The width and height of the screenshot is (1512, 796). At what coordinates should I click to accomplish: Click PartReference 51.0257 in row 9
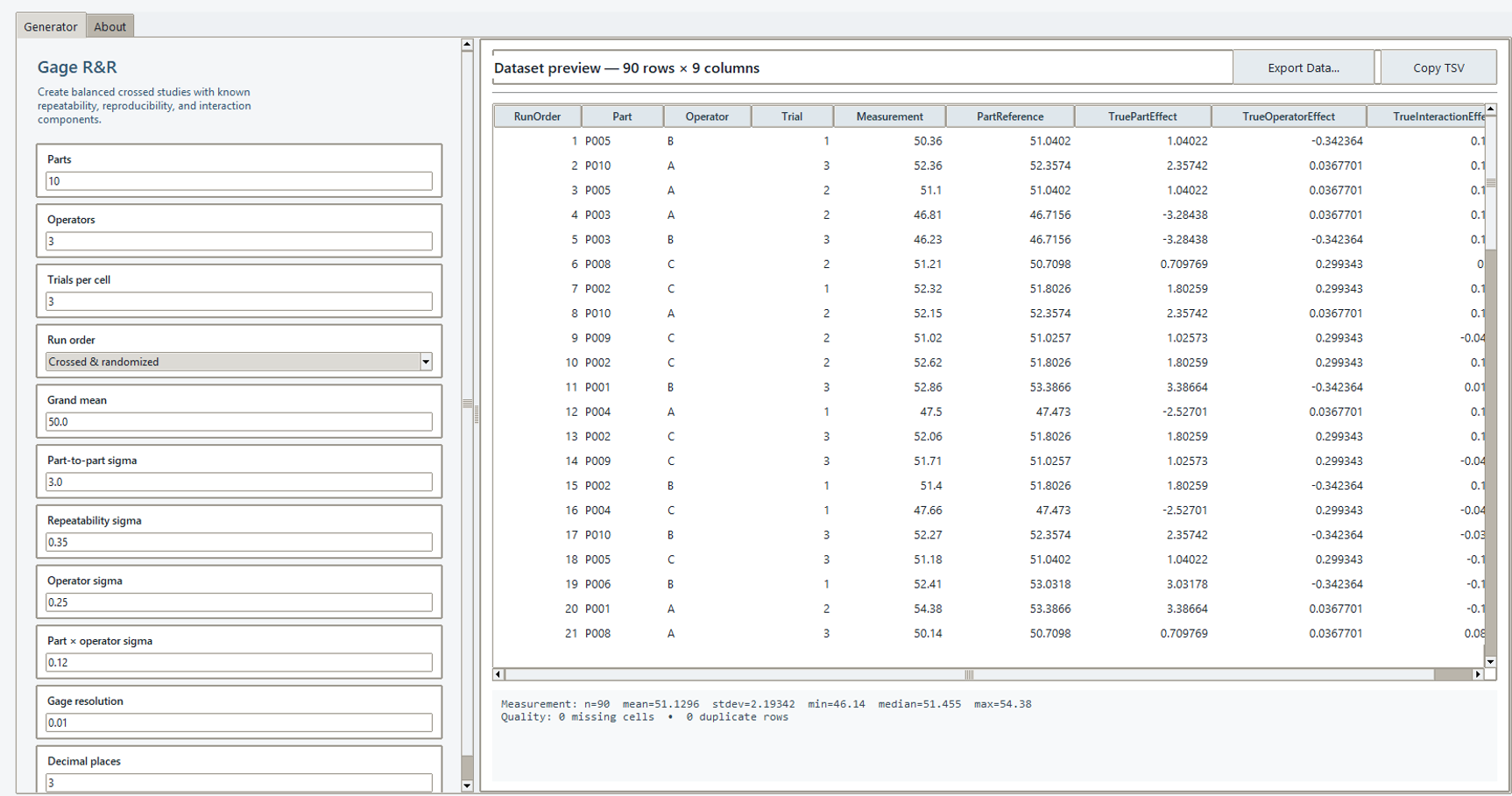click(1010, 338)
